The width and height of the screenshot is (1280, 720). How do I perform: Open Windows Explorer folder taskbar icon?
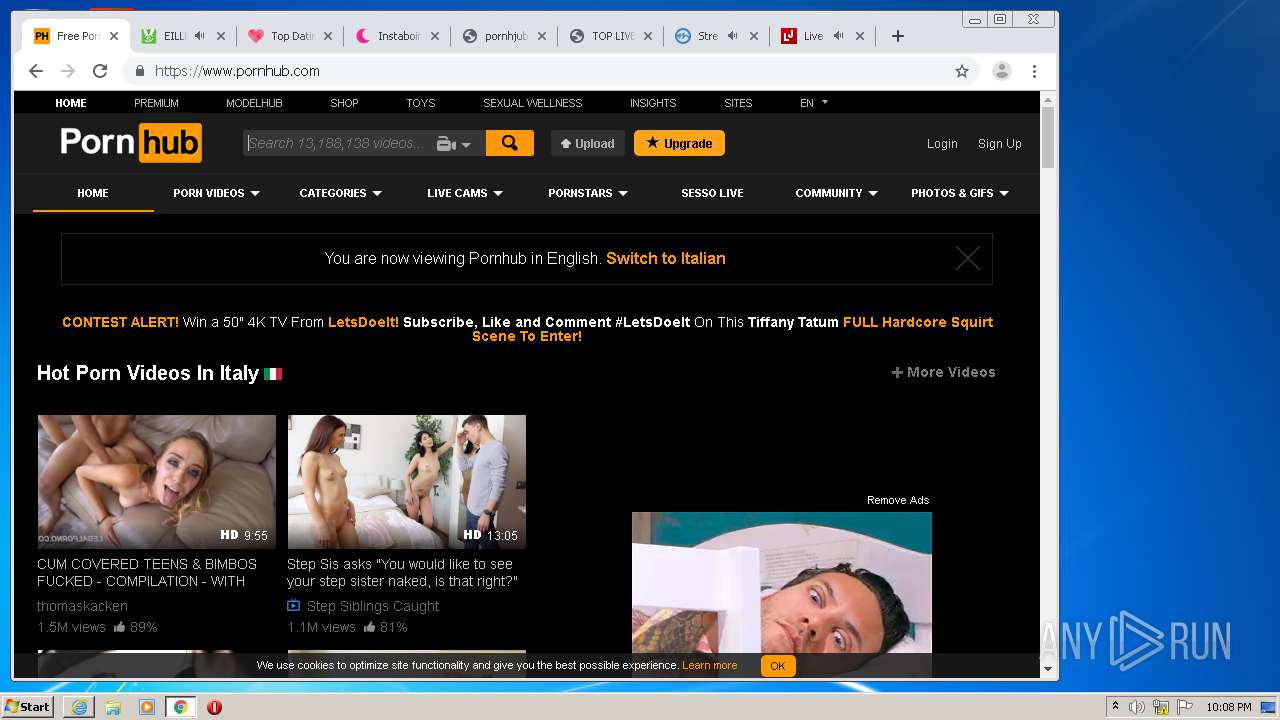coord(113,707)
